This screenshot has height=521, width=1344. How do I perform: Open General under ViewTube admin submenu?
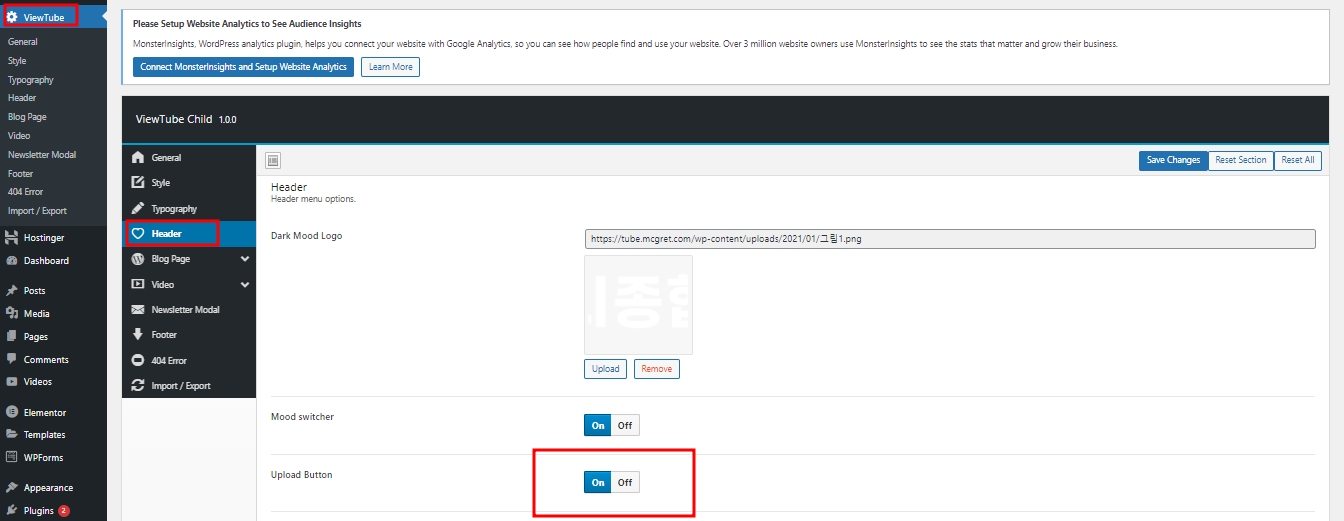pyautogui.click(x=23, y=42)
